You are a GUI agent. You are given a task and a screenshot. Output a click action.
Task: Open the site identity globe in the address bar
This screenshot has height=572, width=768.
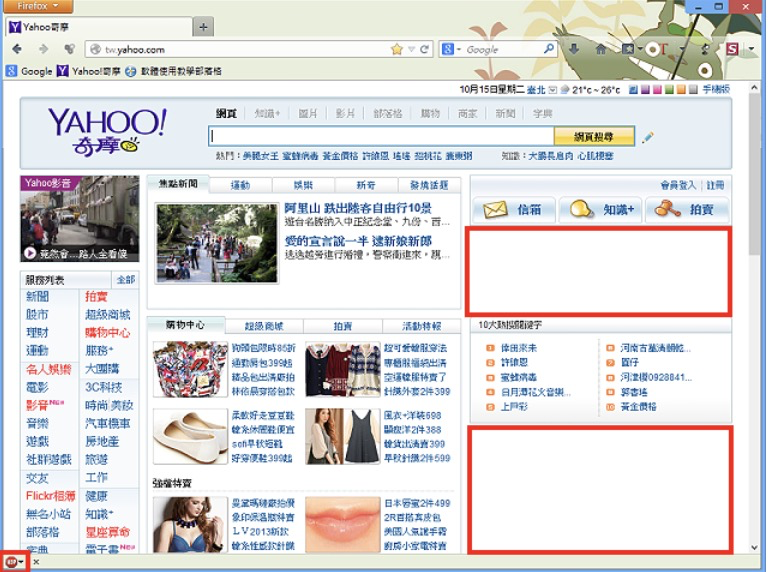(x=96, y=49)
